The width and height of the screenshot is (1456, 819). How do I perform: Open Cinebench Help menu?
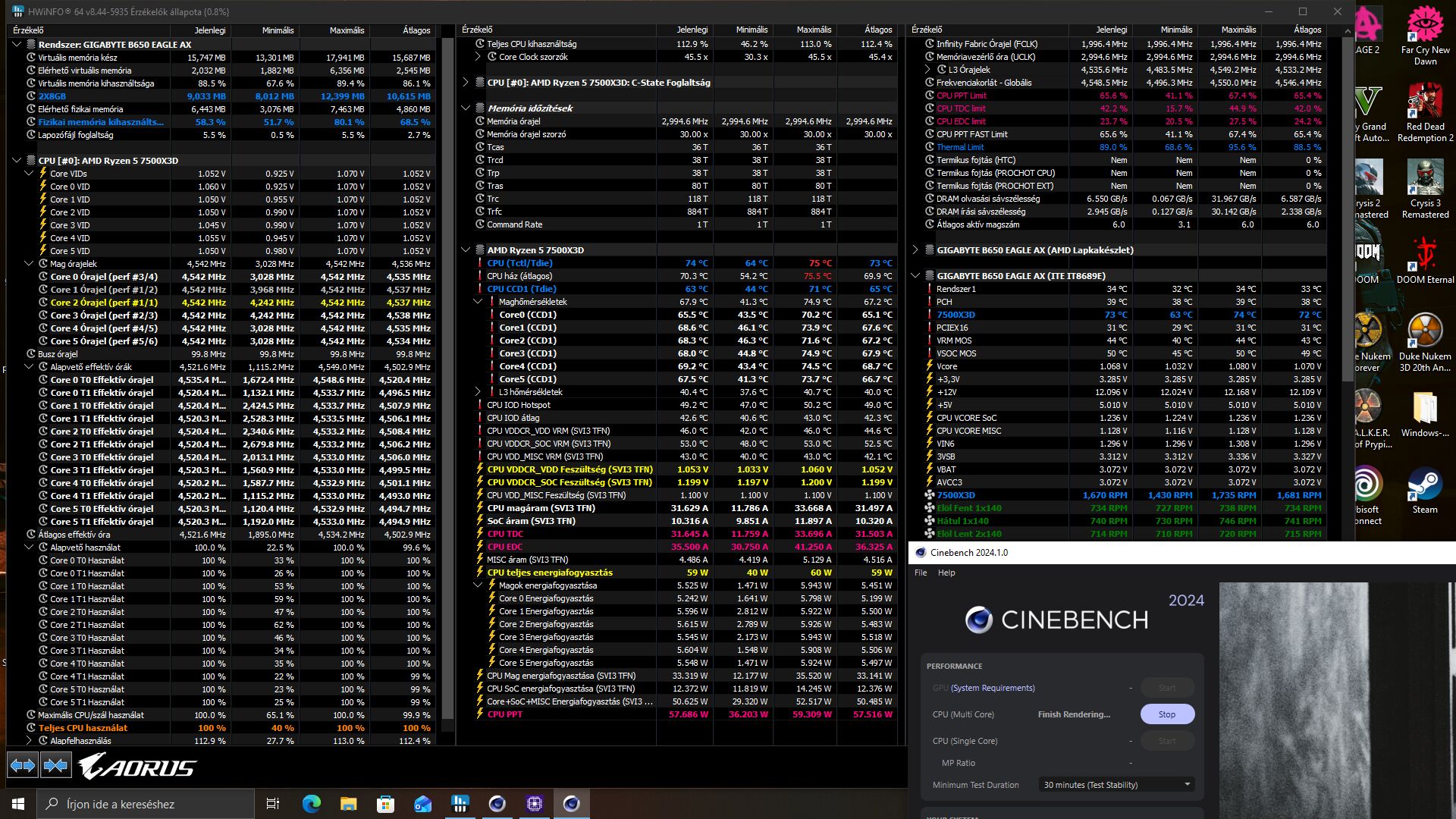[x=946, y=573]
